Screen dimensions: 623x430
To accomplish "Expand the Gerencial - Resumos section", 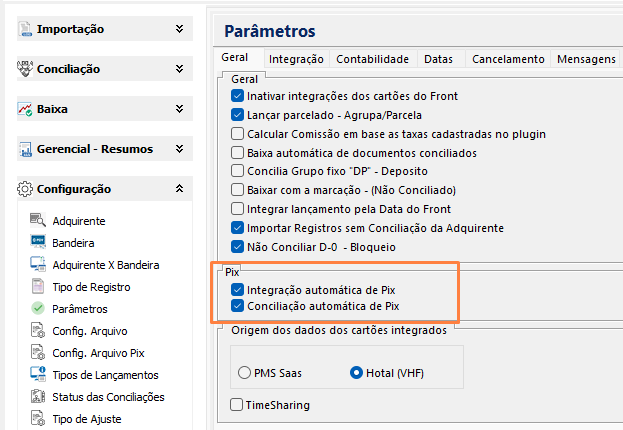I will (179, 149).
